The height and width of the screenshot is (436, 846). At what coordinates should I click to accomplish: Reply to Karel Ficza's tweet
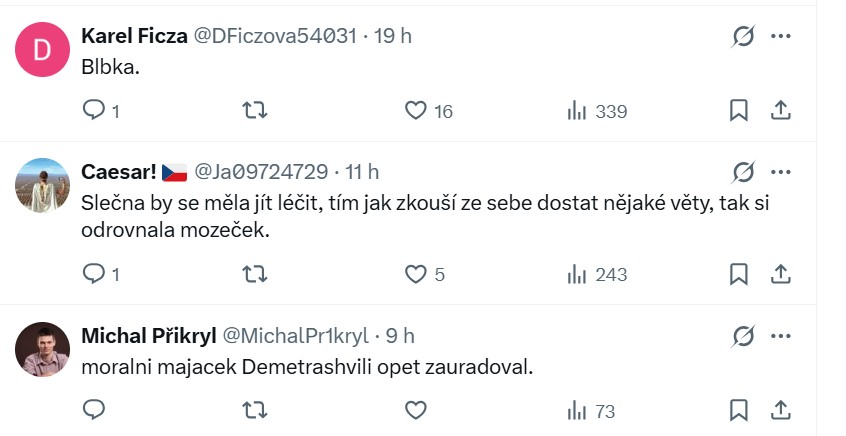click(93, 111)
